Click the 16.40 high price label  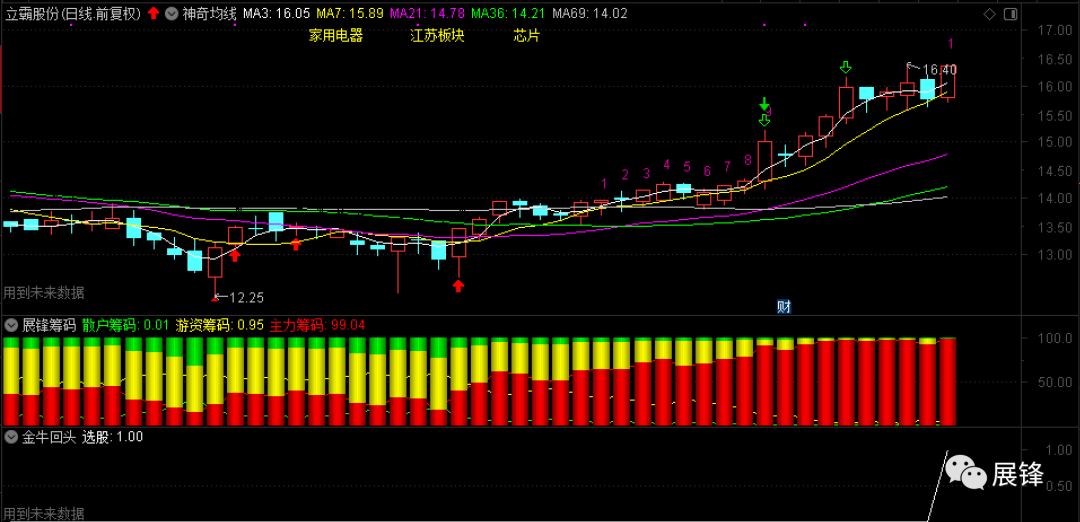(x=939, y=69)
